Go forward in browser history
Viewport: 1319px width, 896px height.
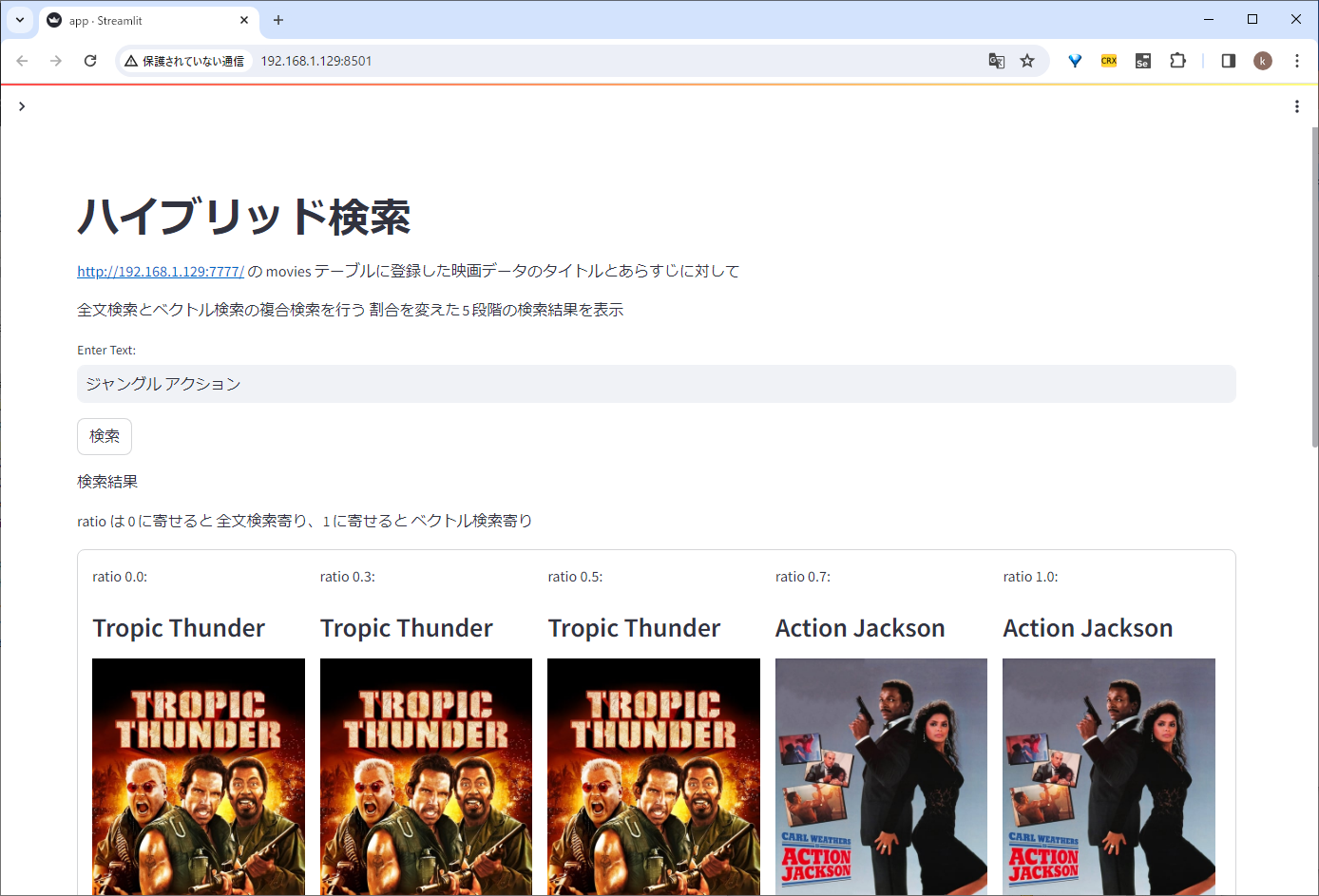[x=56, y=61]
